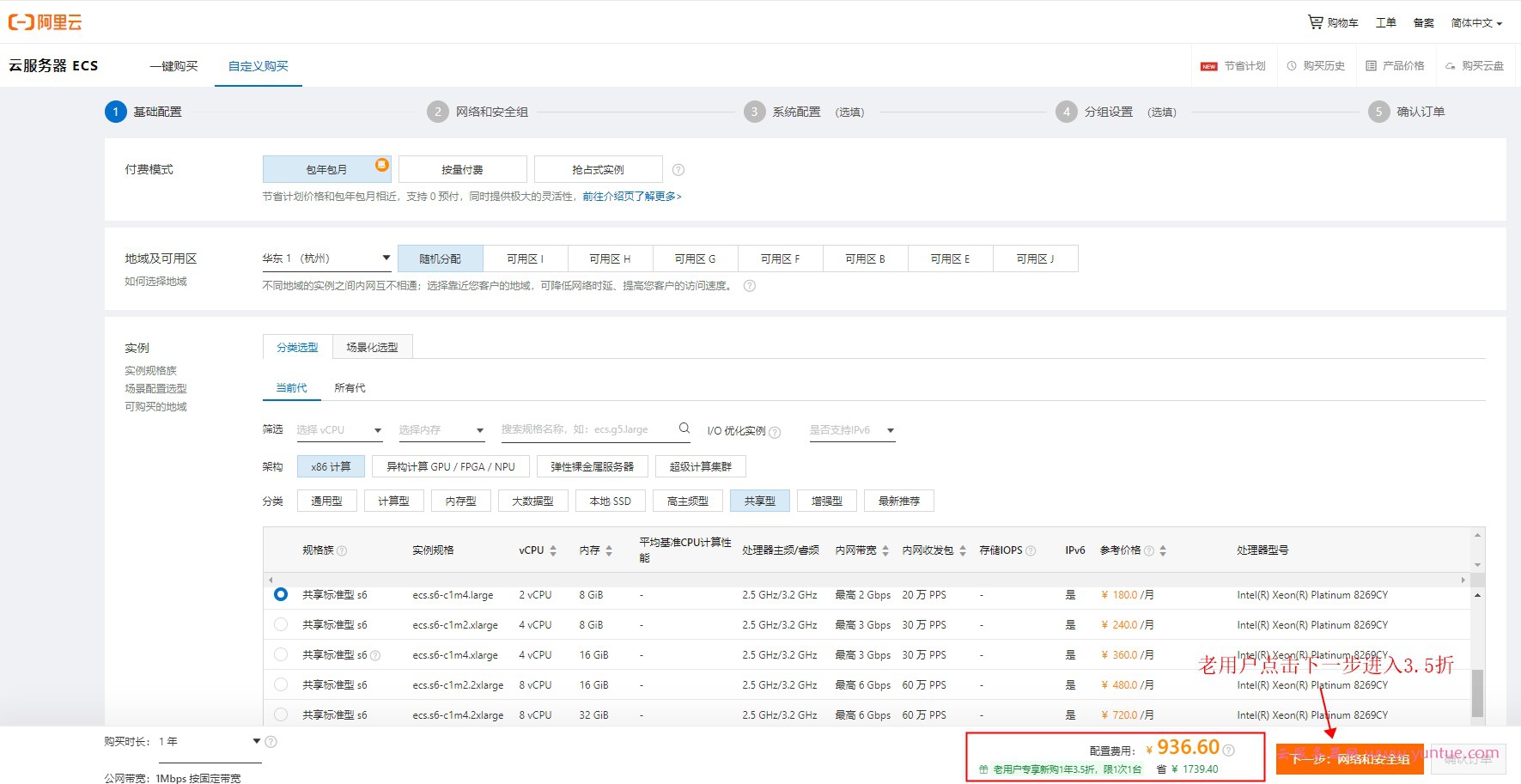Click the Aliyun logo
Image resolution: width=1521 pixels, height=784 pixels.
(x=45, y=22)
